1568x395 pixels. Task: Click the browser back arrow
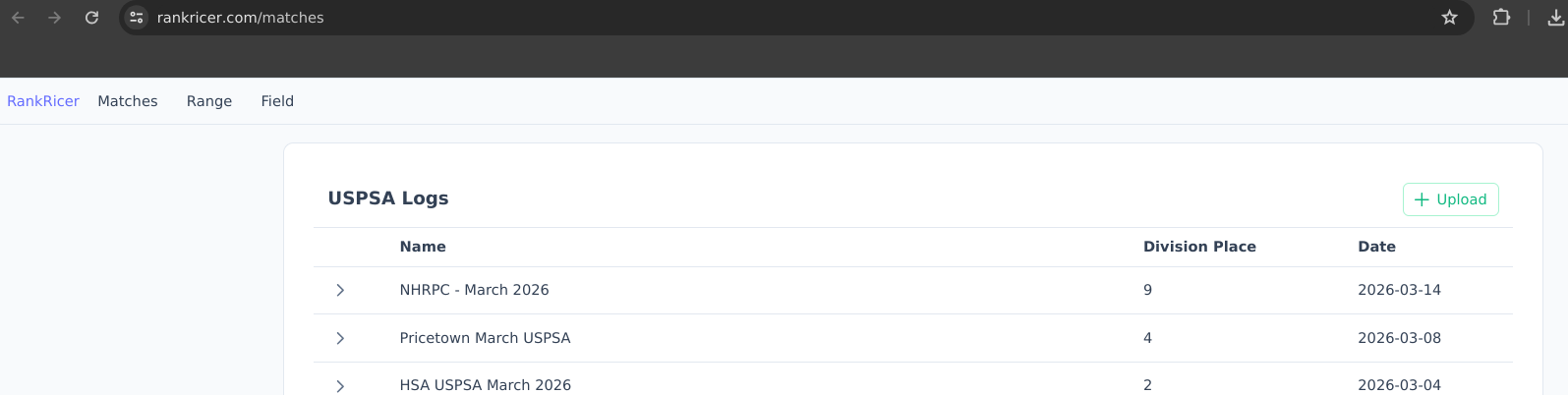(x=18, y=18)
